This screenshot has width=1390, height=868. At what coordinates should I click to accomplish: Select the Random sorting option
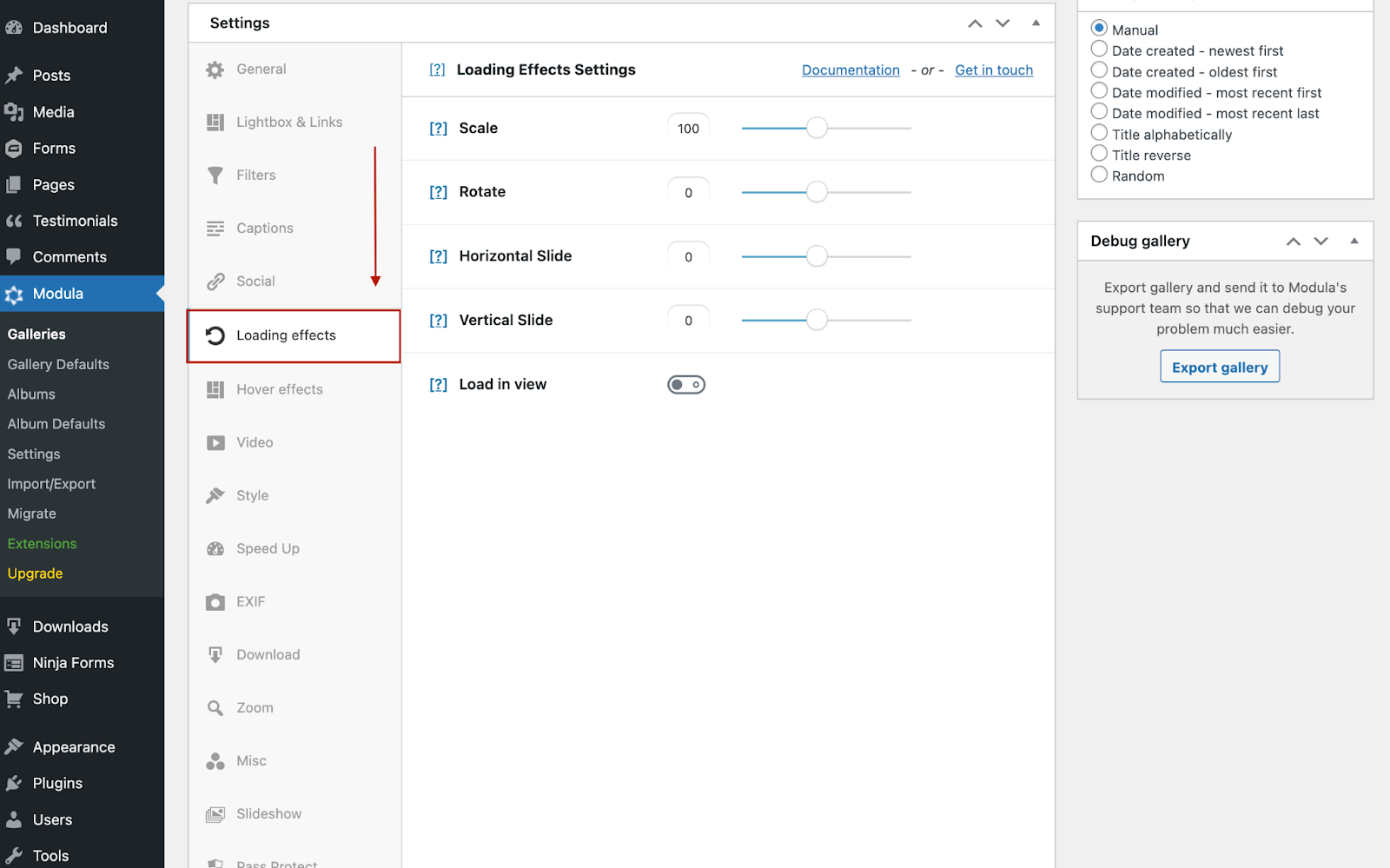[x=1099, y=175]
